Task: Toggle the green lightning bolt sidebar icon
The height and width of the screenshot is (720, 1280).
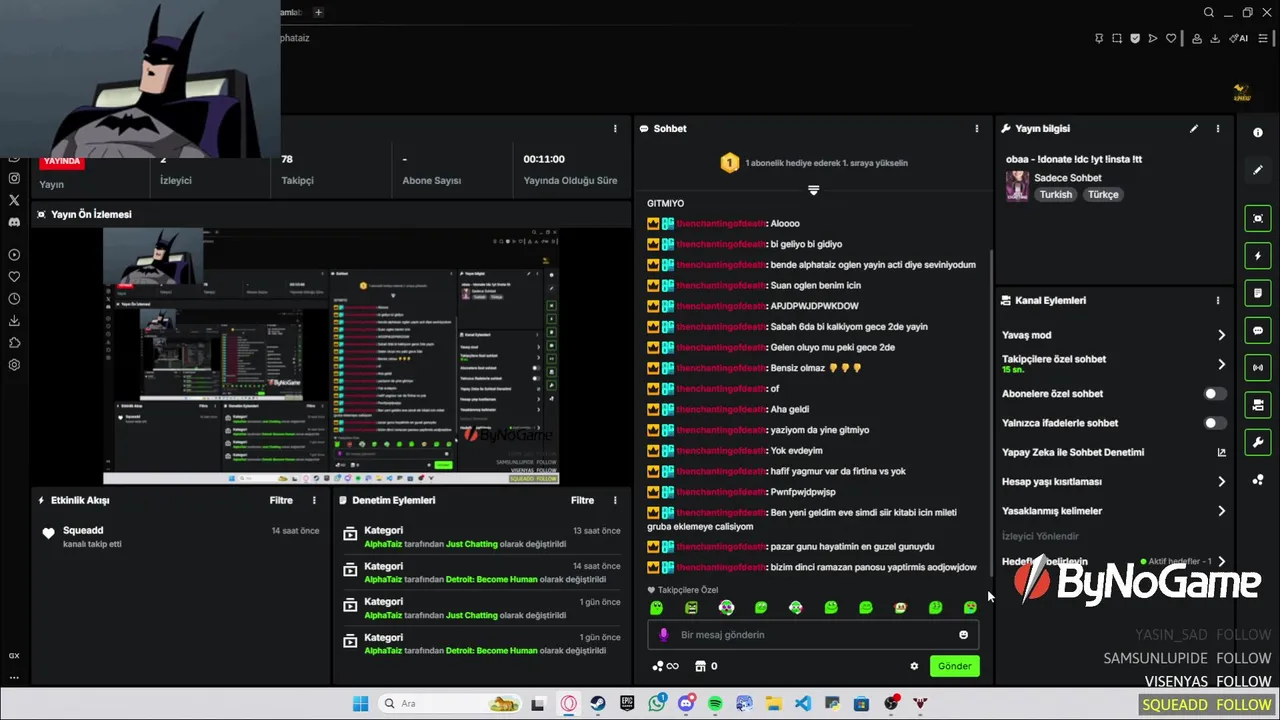Action: pyautogui.click(x=1258, y=256)
